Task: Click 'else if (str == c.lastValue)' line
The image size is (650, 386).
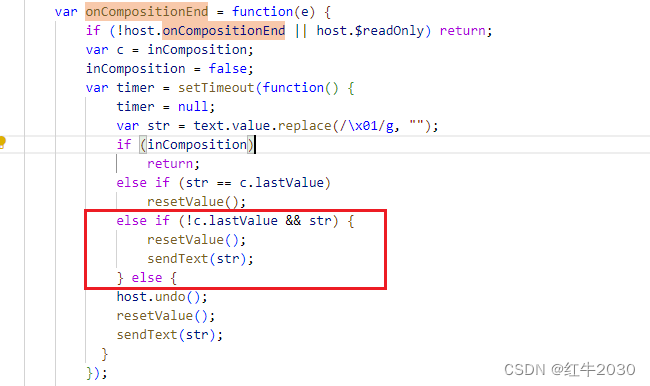Action: pos(223,183)
